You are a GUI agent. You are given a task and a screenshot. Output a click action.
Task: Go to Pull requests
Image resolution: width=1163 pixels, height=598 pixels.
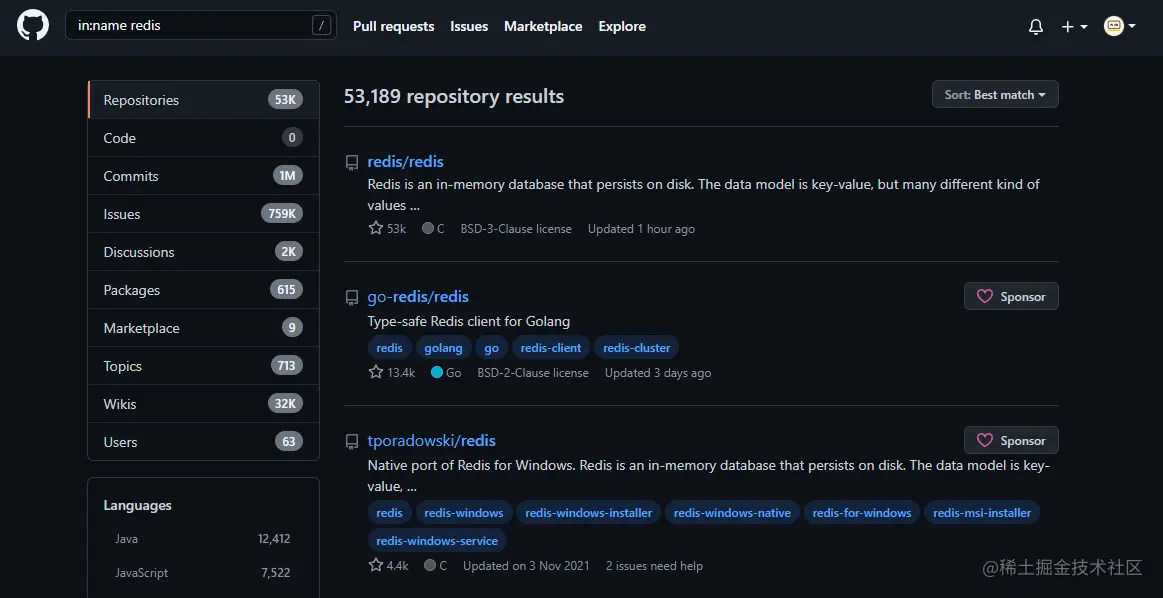[x=393, y=26]
